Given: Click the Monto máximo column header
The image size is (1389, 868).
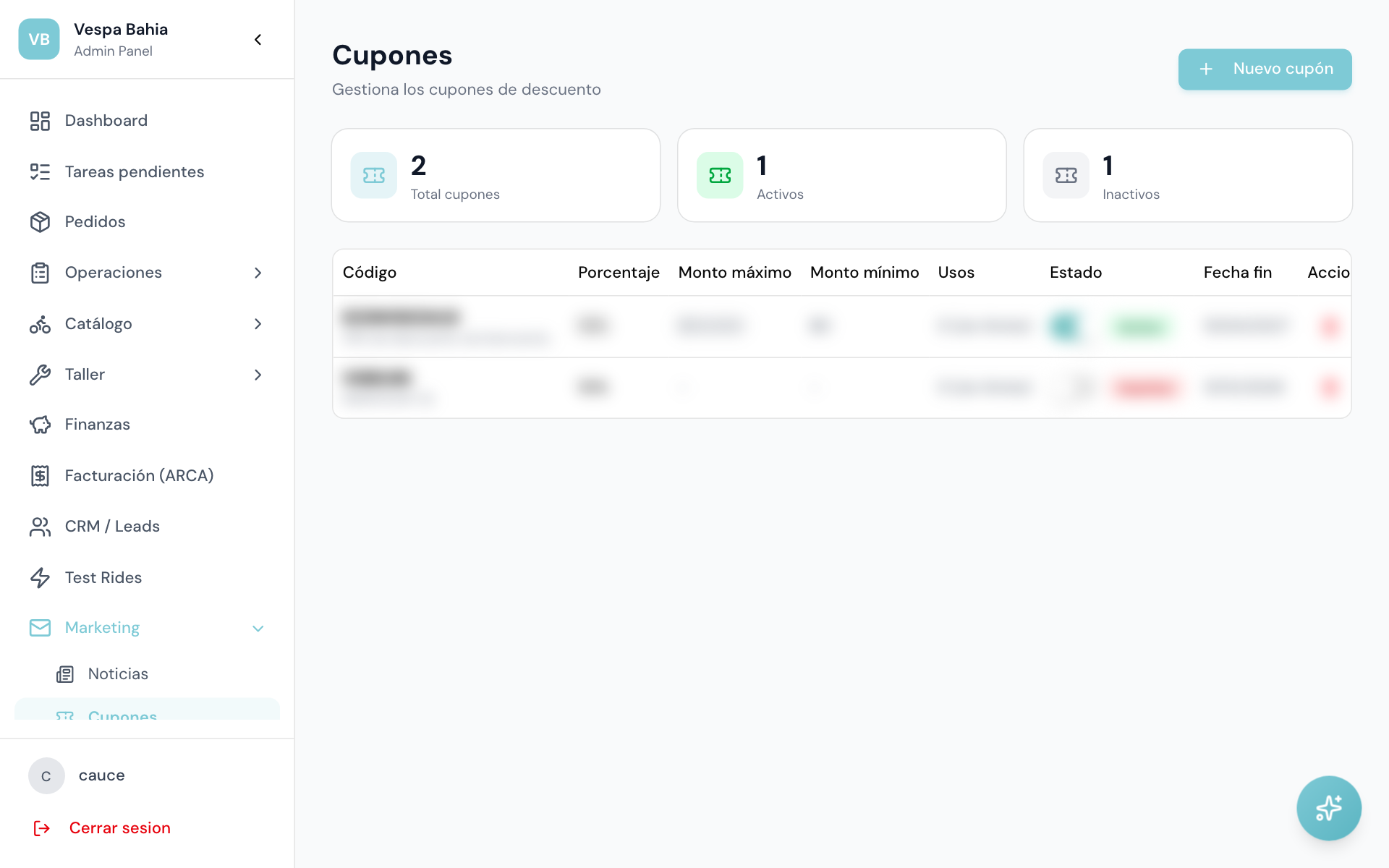Looking at the screenshot, I should (x=735, y=273).
